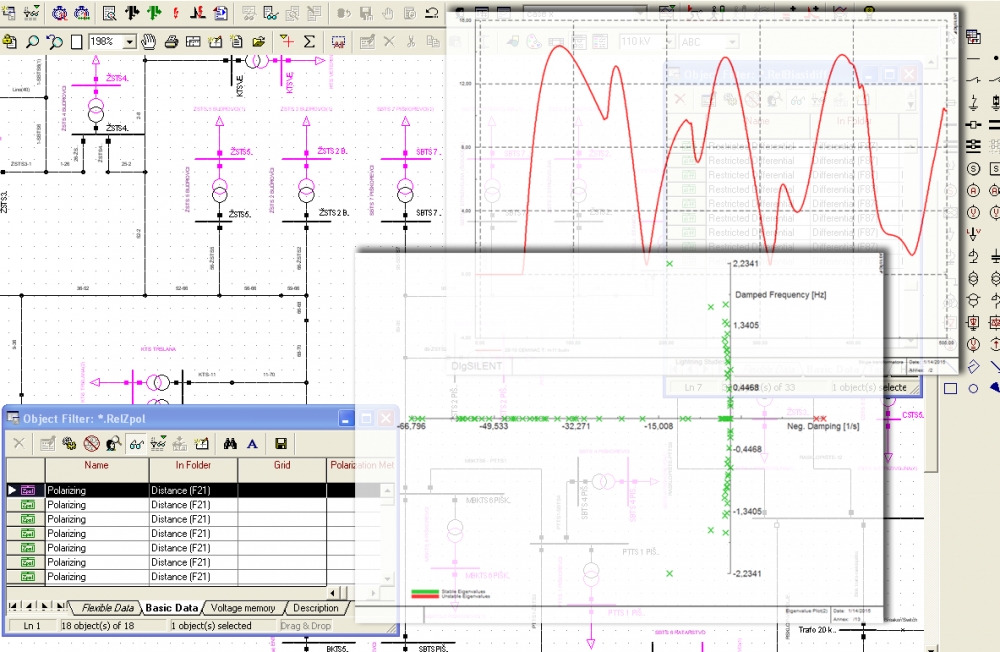Click the black load flow arrows icon
This screenshot has height=652, width=1000.
tap(132, 12)
